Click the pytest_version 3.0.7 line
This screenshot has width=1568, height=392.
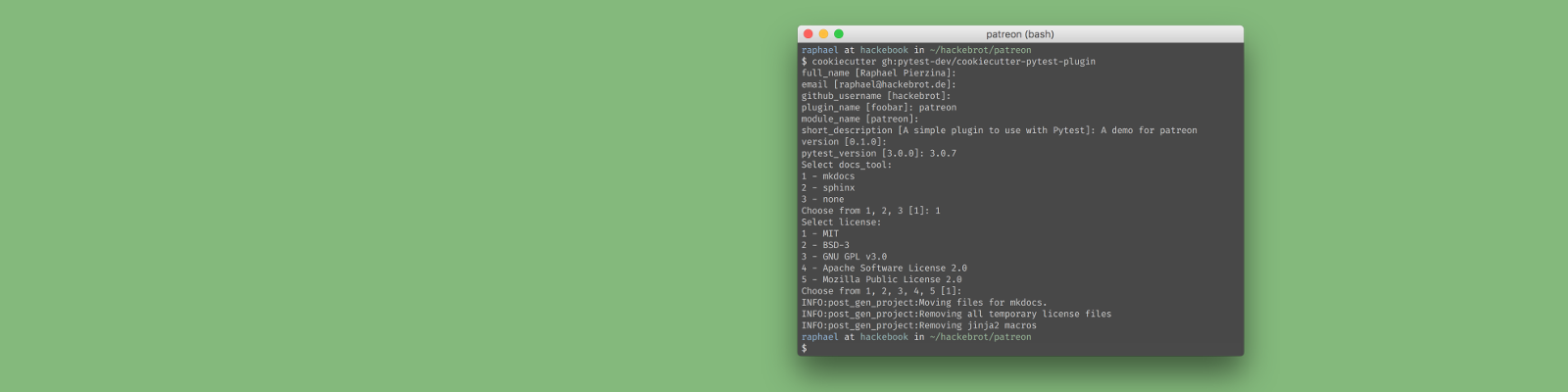[879, 154]
